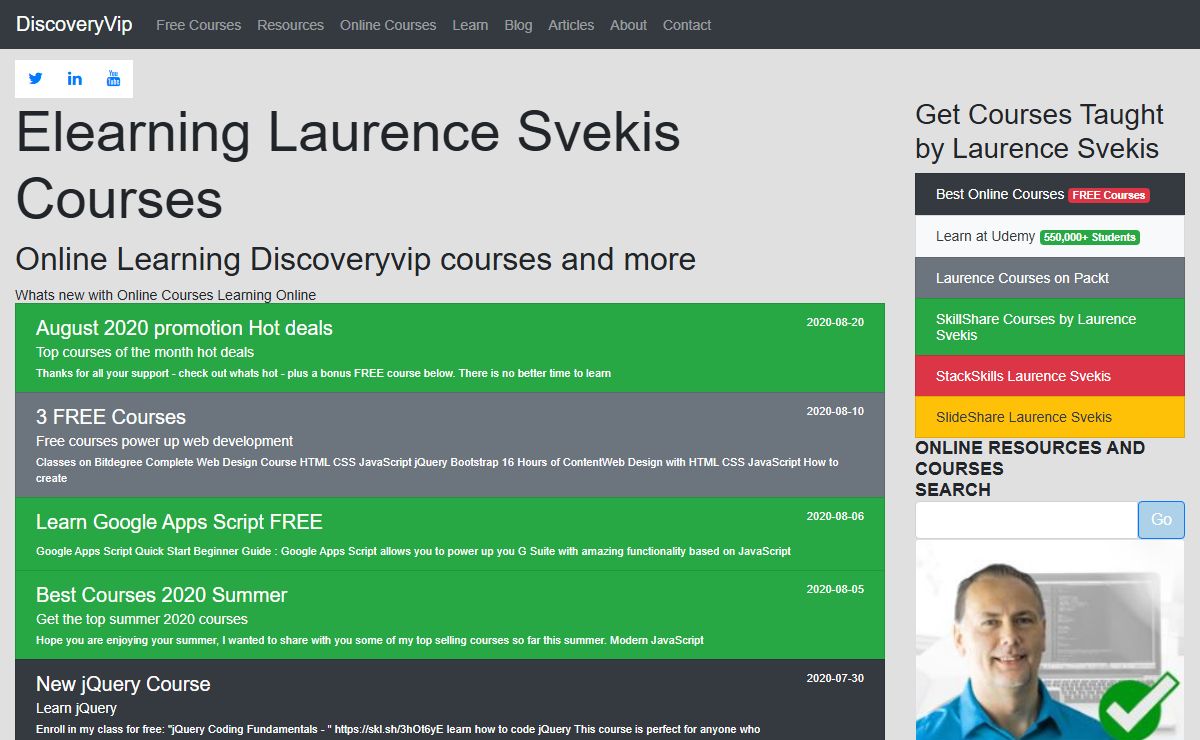Open Articles in the top navigation

[x=571, y=25]
